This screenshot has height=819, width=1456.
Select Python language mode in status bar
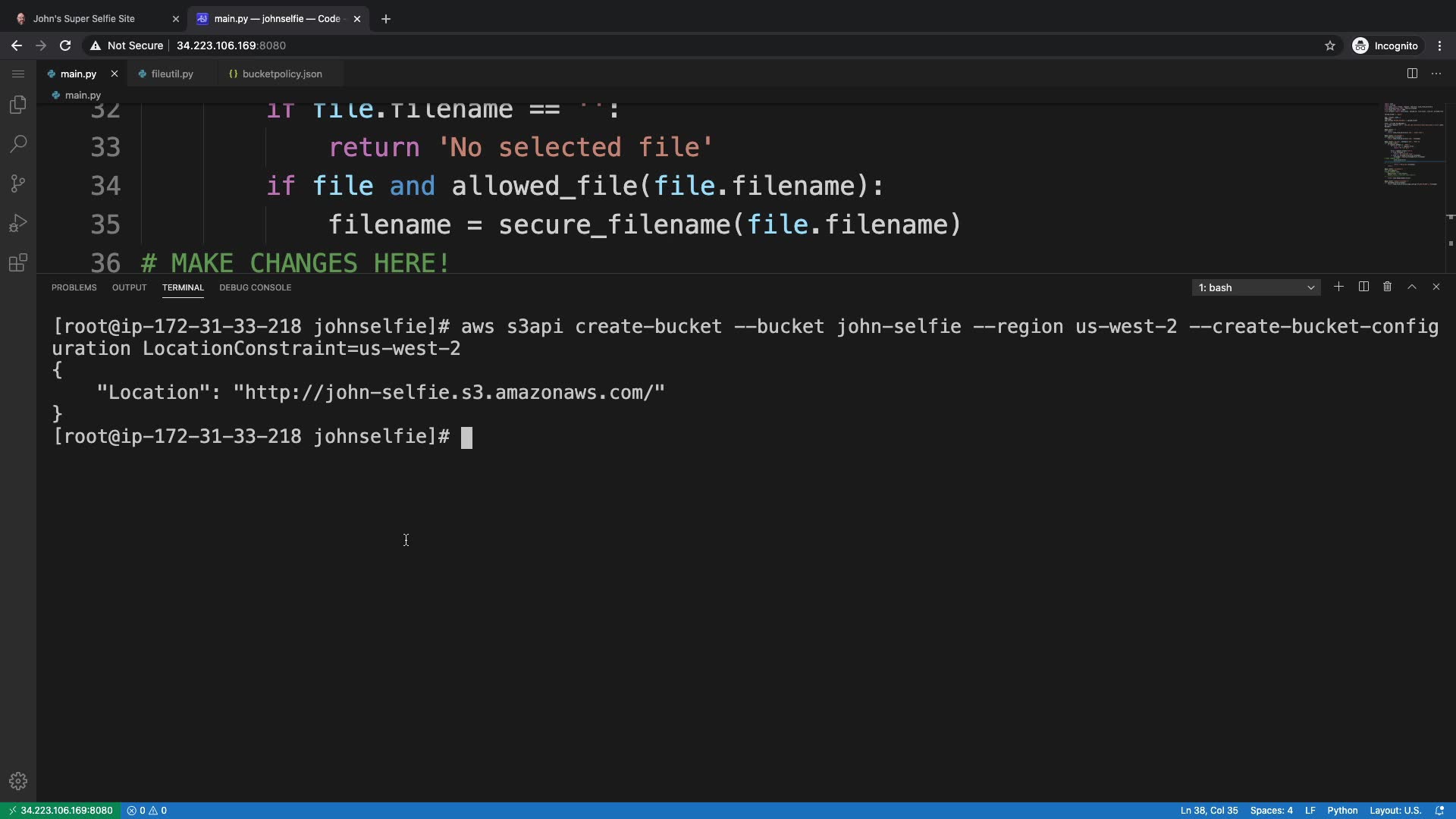[x=1342, y=811]
